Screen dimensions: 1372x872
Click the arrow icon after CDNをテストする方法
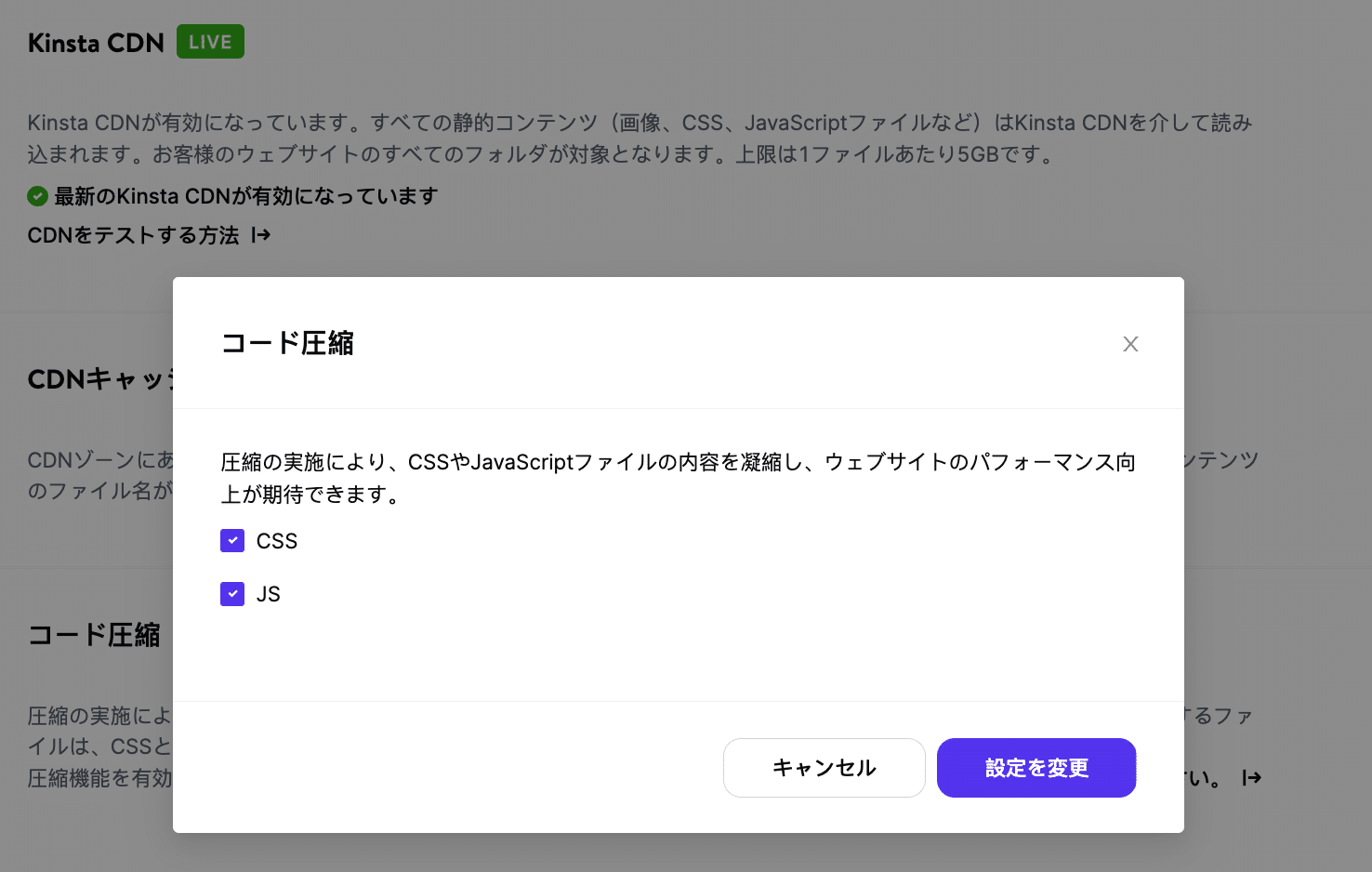click(261, 235)
